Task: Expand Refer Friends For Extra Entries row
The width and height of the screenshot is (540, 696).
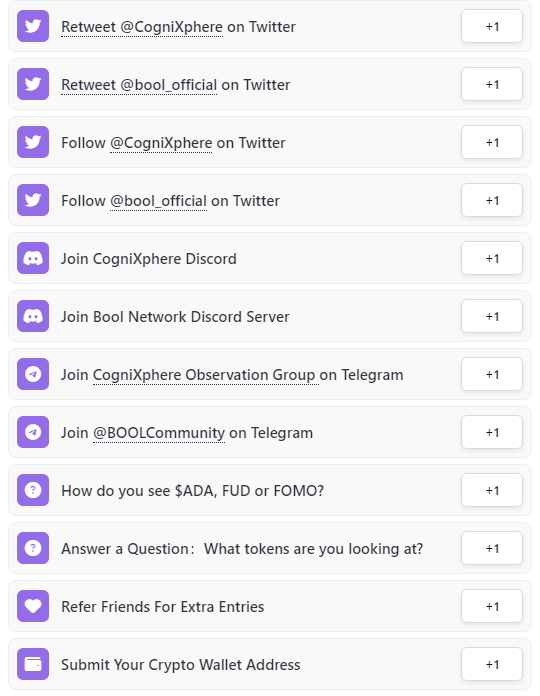Action: click(x=270, y=606)
